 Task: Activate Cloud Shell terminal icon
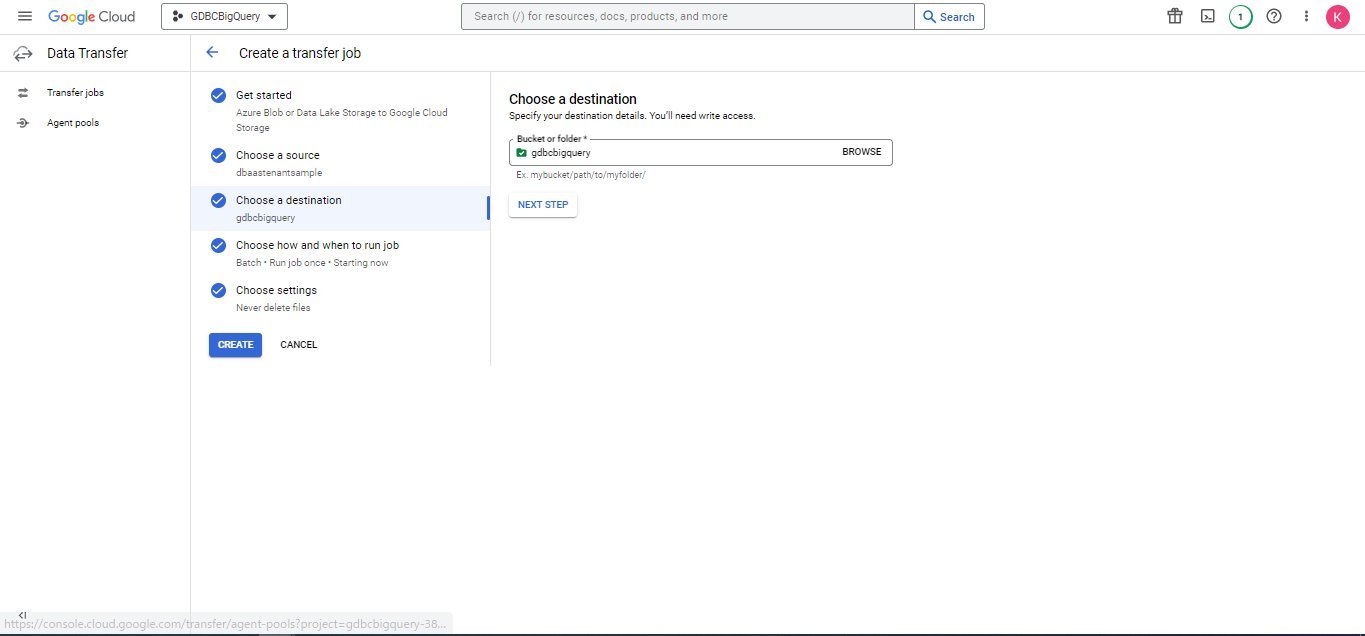click(1208, 16)
